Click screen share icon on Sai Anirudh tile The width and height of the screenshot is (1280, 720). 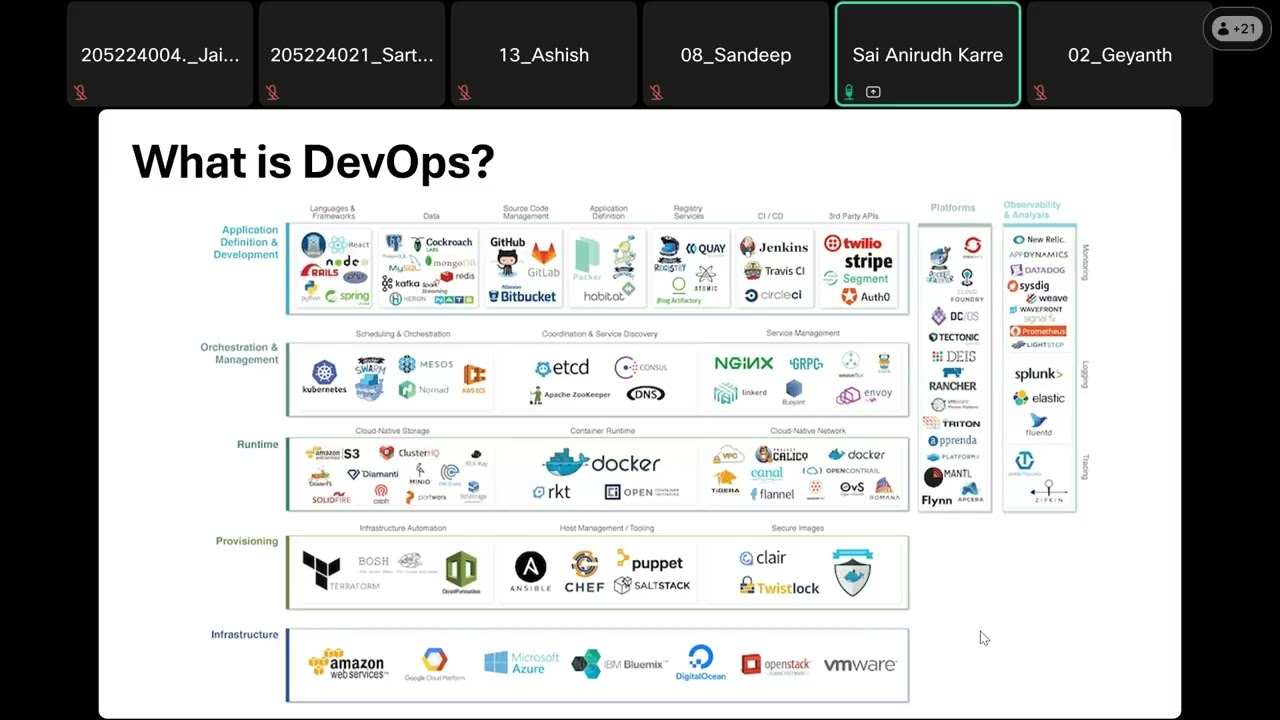click(873, 92)
